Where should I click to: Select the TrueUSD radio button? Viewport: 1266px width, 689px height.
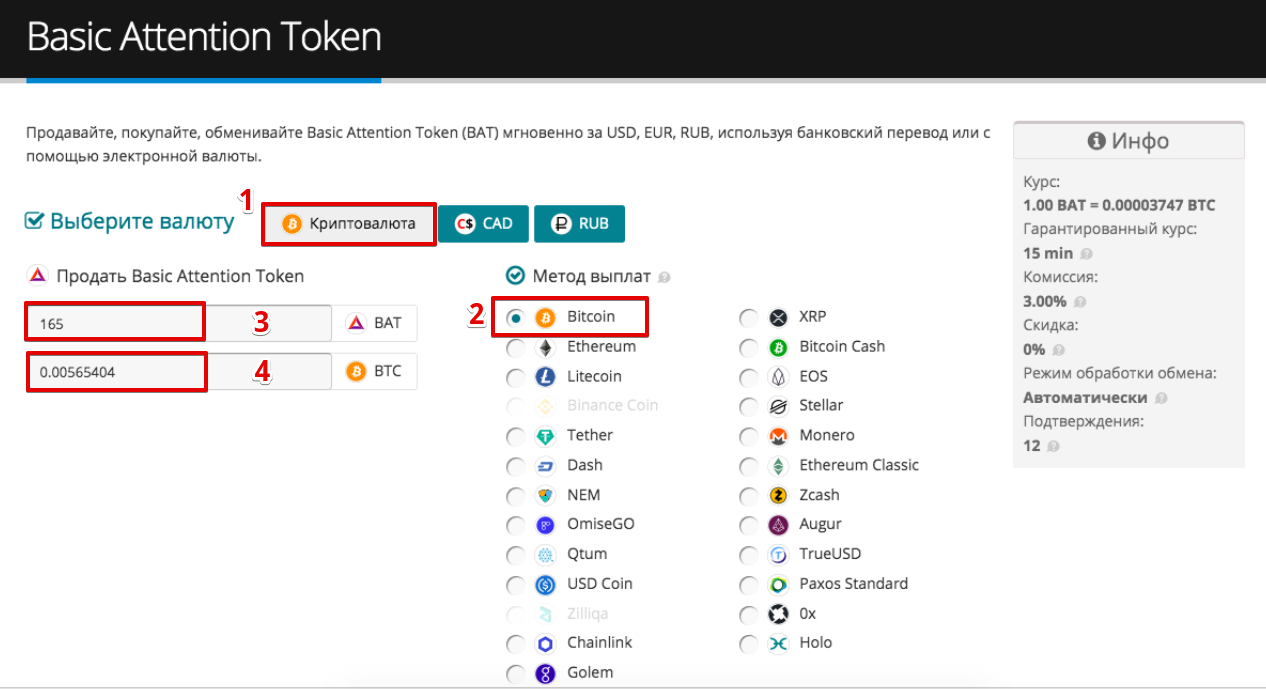(x=749, y=556)
